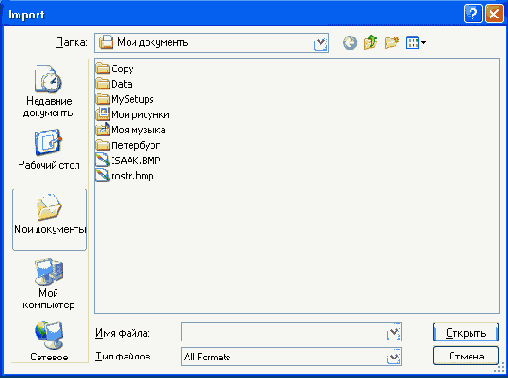The image size is (508, 378).
Task: Go back to the previous folder
Action: [350, 43]
